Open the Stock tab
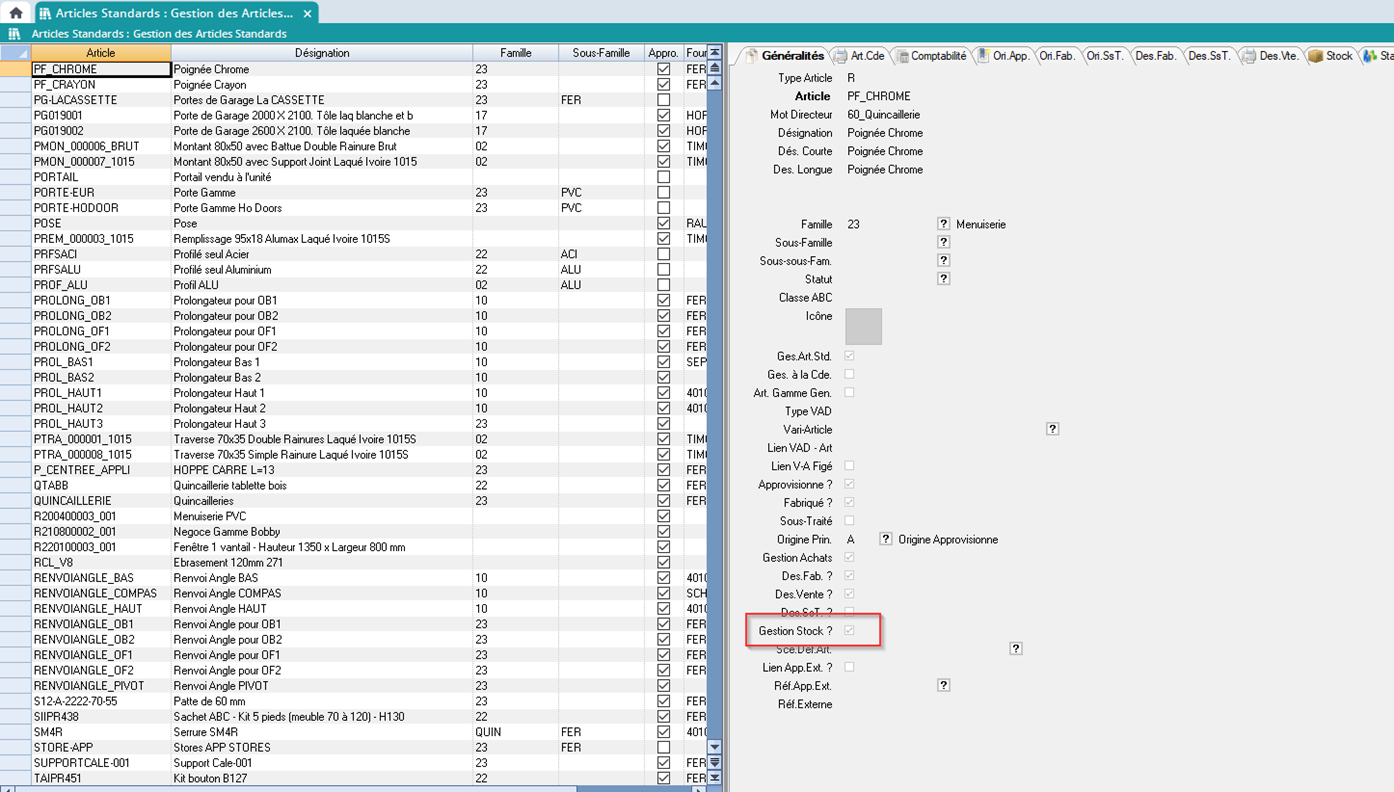The height and width of the screenshot is (792, 1394). click(1330, 56)
